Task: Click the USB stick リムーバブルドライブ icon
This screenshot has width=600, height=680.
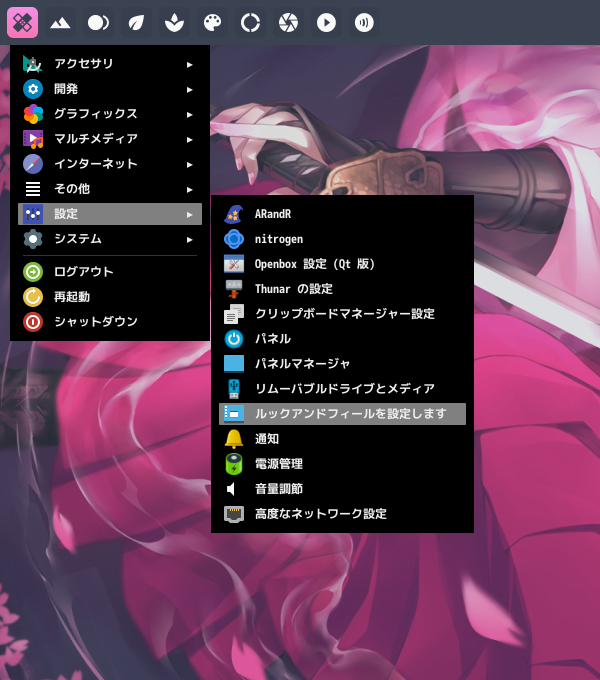Action: click(234, 389)
